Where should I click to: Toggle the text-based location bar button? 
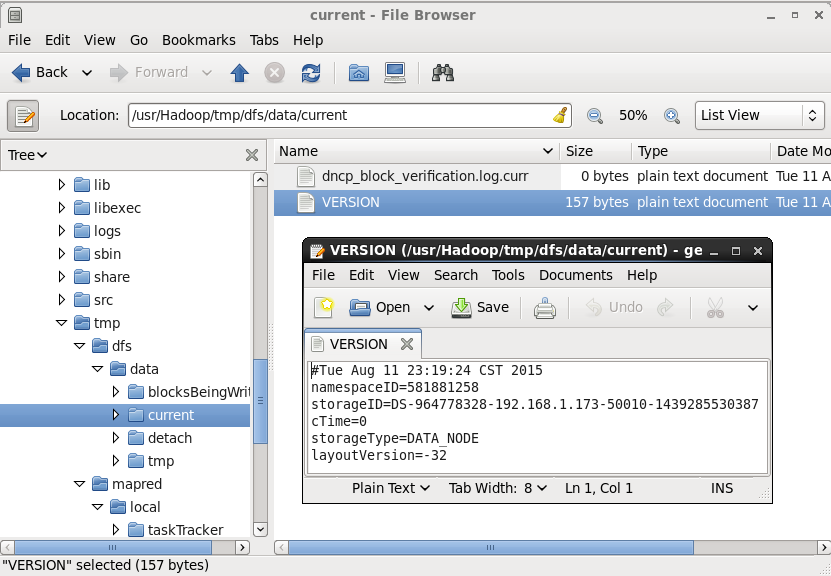click(x=23, y=116)
